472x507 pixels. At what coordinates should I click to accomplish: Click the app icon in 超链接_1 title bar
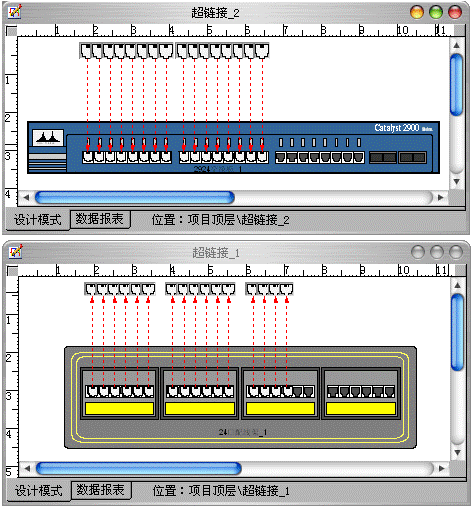pos(15,252)
